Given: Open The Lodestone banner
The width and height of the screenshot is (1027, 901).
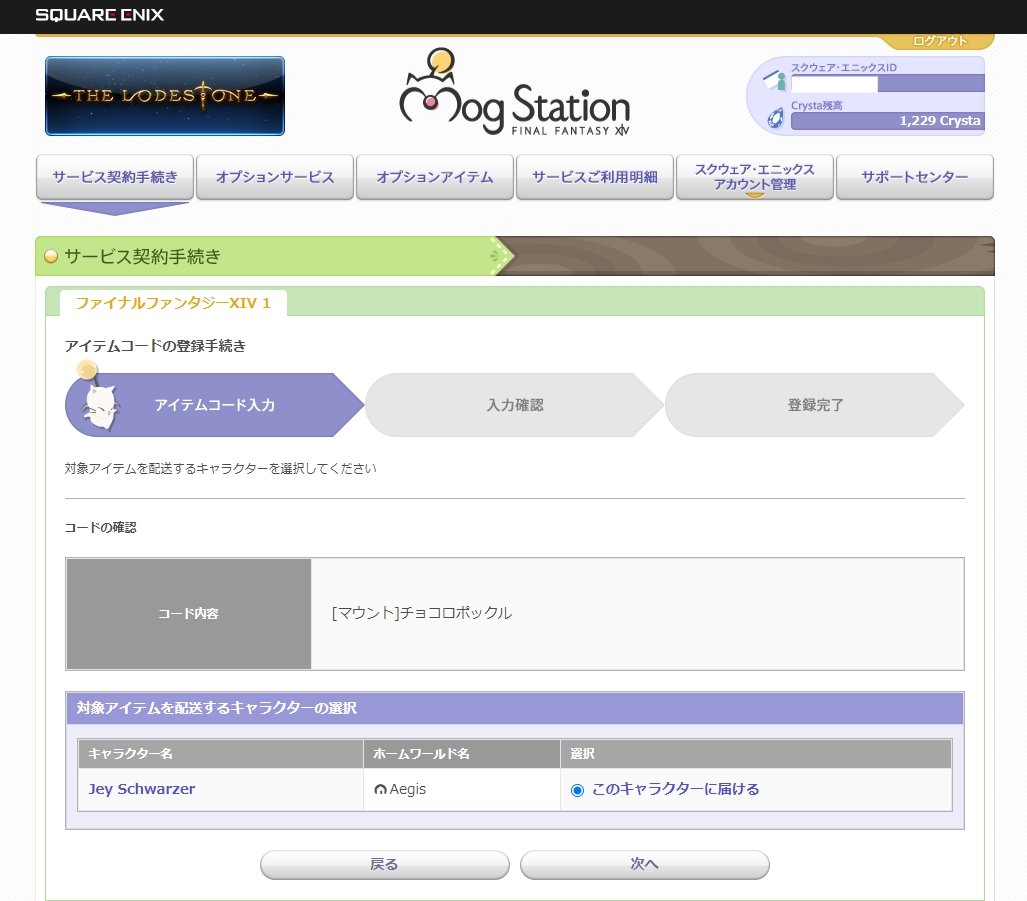Looking at the screenshot, I should point(165,96).
